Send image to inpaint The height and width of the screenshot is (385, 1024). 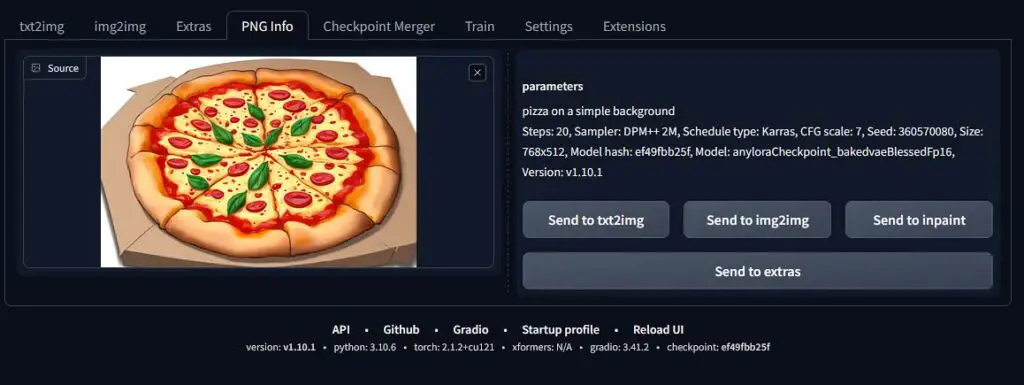[x=919, y=220]
